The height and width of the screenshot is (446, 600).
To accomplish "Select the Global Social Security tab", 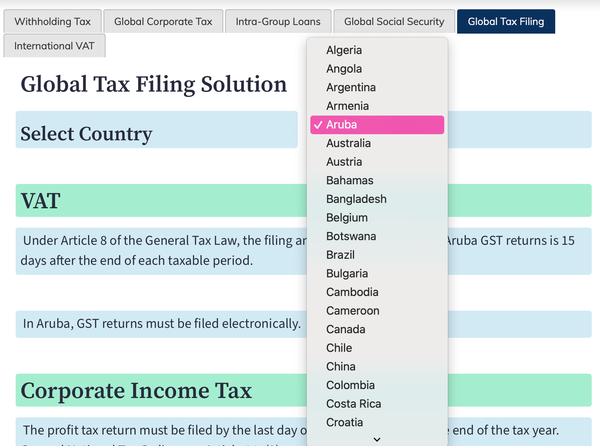I will tap(394, 21).
